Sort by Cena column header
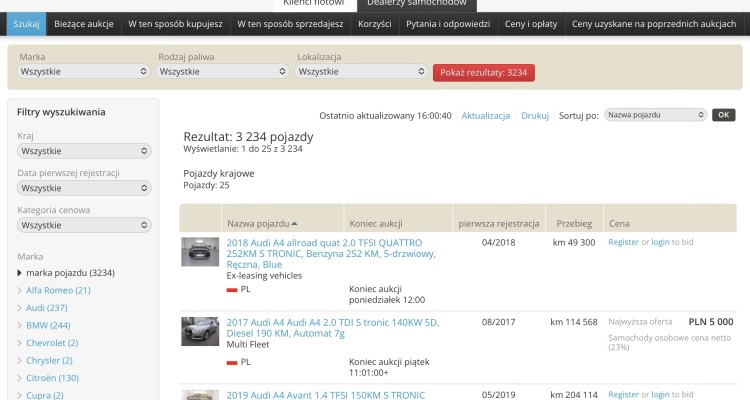This screenshot has width=750, height=400. point(619,223)
